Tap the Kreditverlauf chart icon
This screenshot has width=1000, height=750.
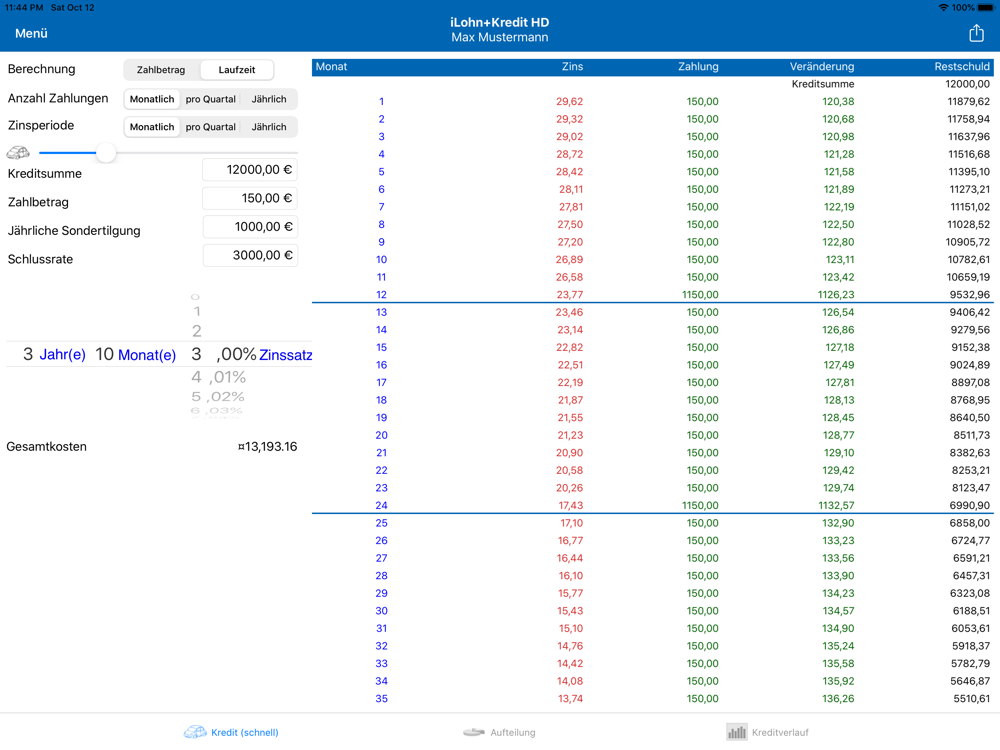(x=737, y=732)
